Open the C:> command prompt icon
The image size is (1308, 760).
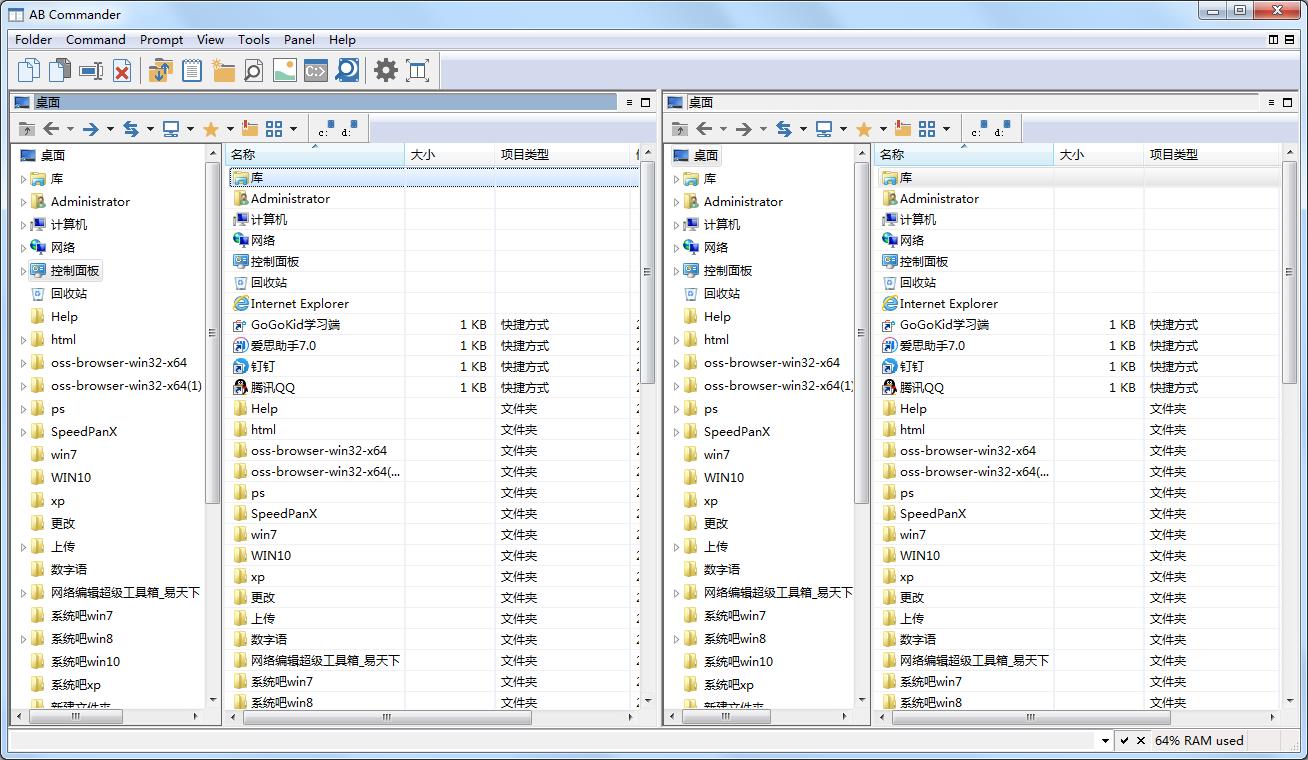(x=316, y=70)
